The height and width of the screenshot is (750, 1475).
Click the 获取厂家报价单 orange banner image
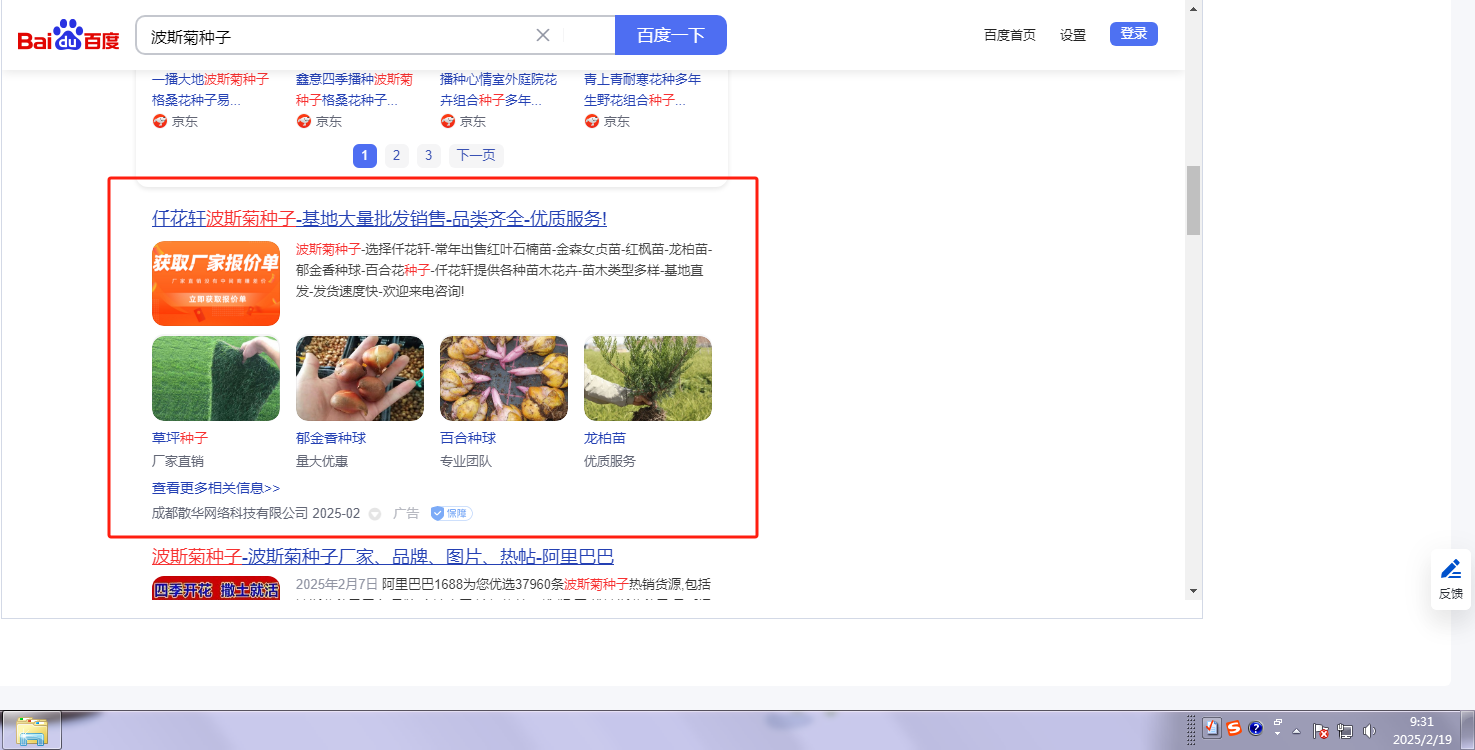[216, 283]
